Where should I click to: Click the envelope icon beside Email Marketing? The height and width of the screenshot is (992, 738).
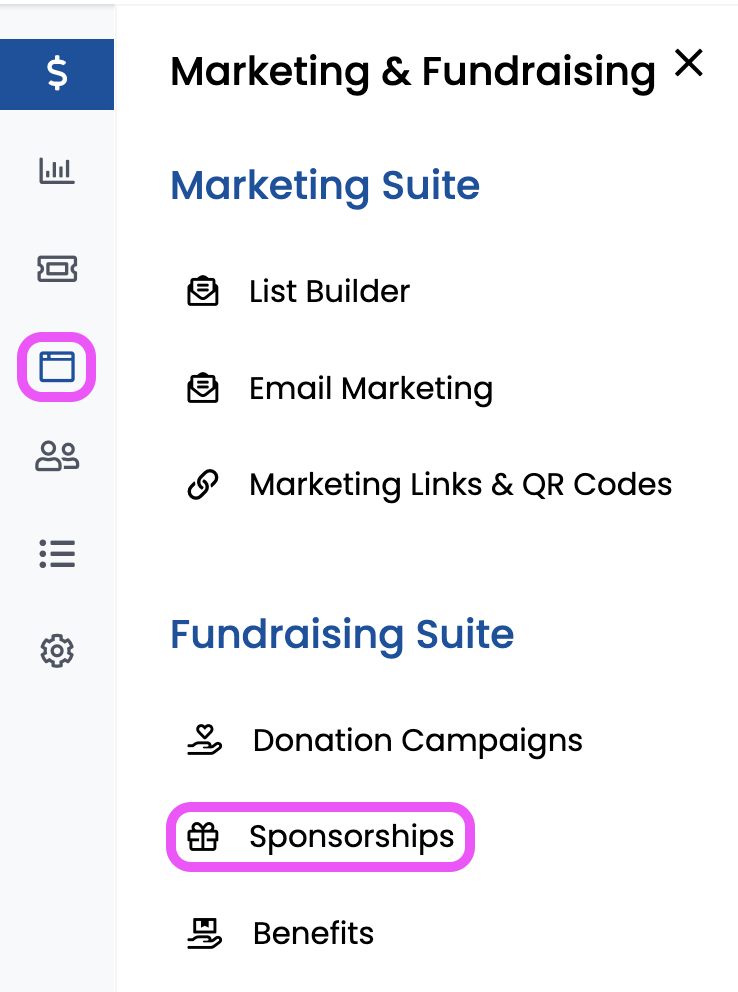203,388
